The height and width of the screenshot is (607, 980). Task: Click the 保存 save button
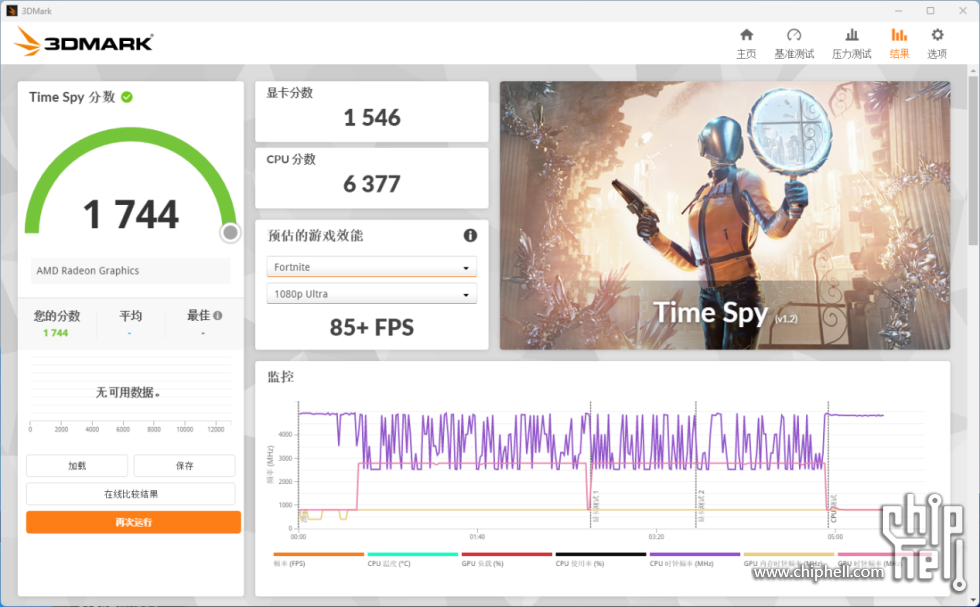tap(184, 466)
